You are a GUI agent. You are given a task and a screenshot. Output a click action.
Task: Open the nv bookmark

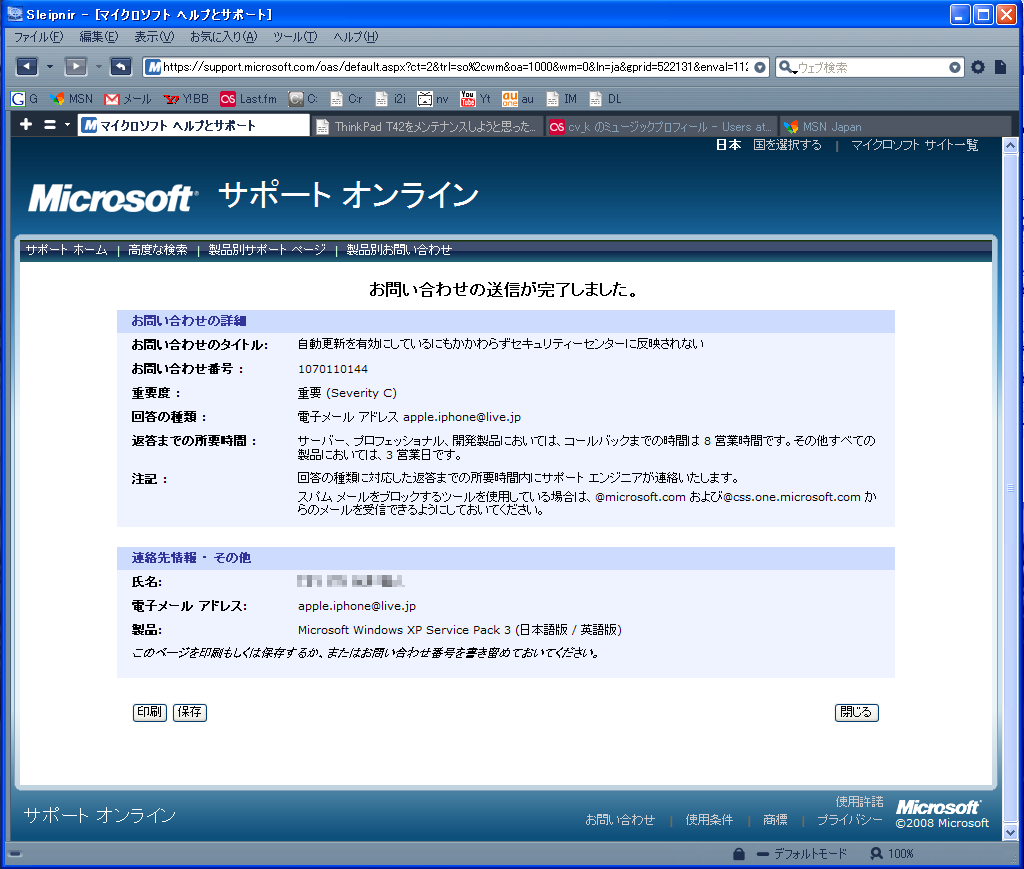[434, 99]
